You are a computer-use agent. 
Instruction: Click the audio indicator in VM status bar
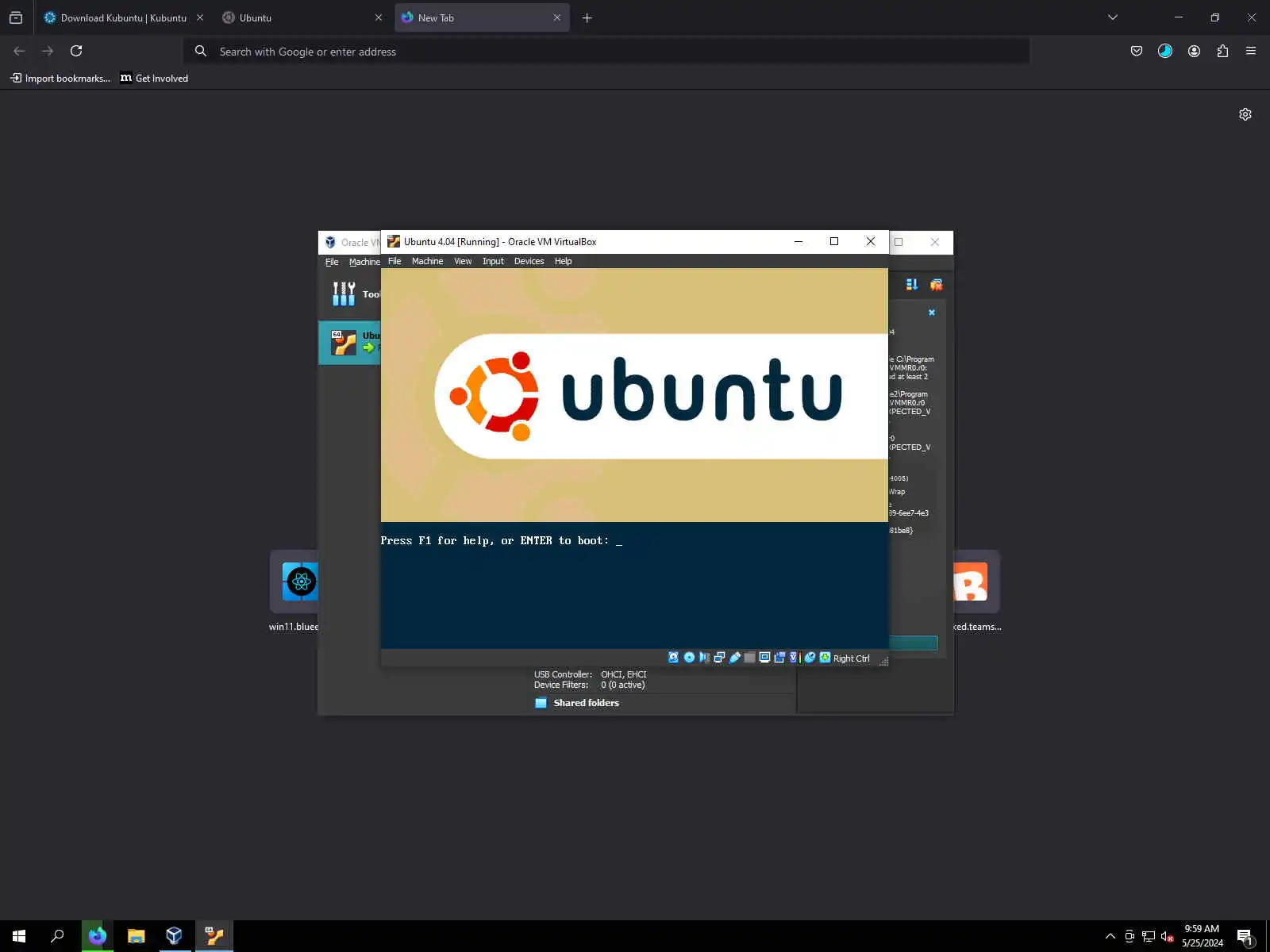(x=704, y=657)
